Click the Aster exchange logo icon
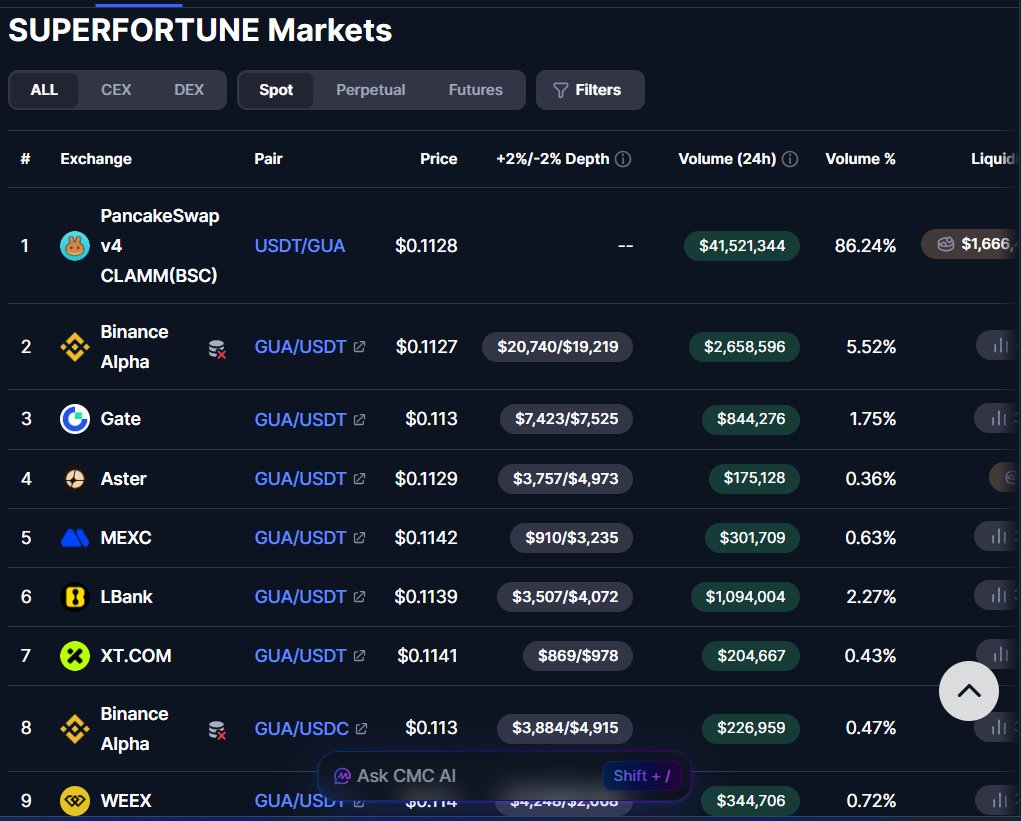Screen dimensions: 1021x821 point(75,479)
